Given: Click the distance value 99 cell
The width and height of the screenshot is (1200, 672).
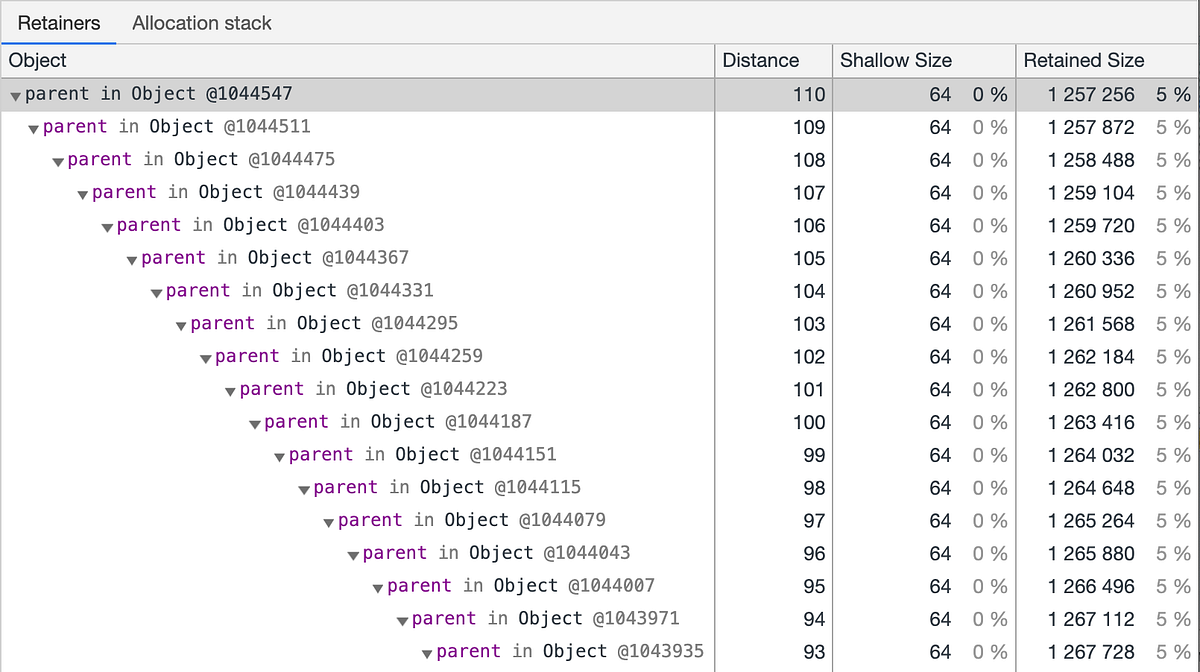Looking at the screenshot, I should 814,455.
